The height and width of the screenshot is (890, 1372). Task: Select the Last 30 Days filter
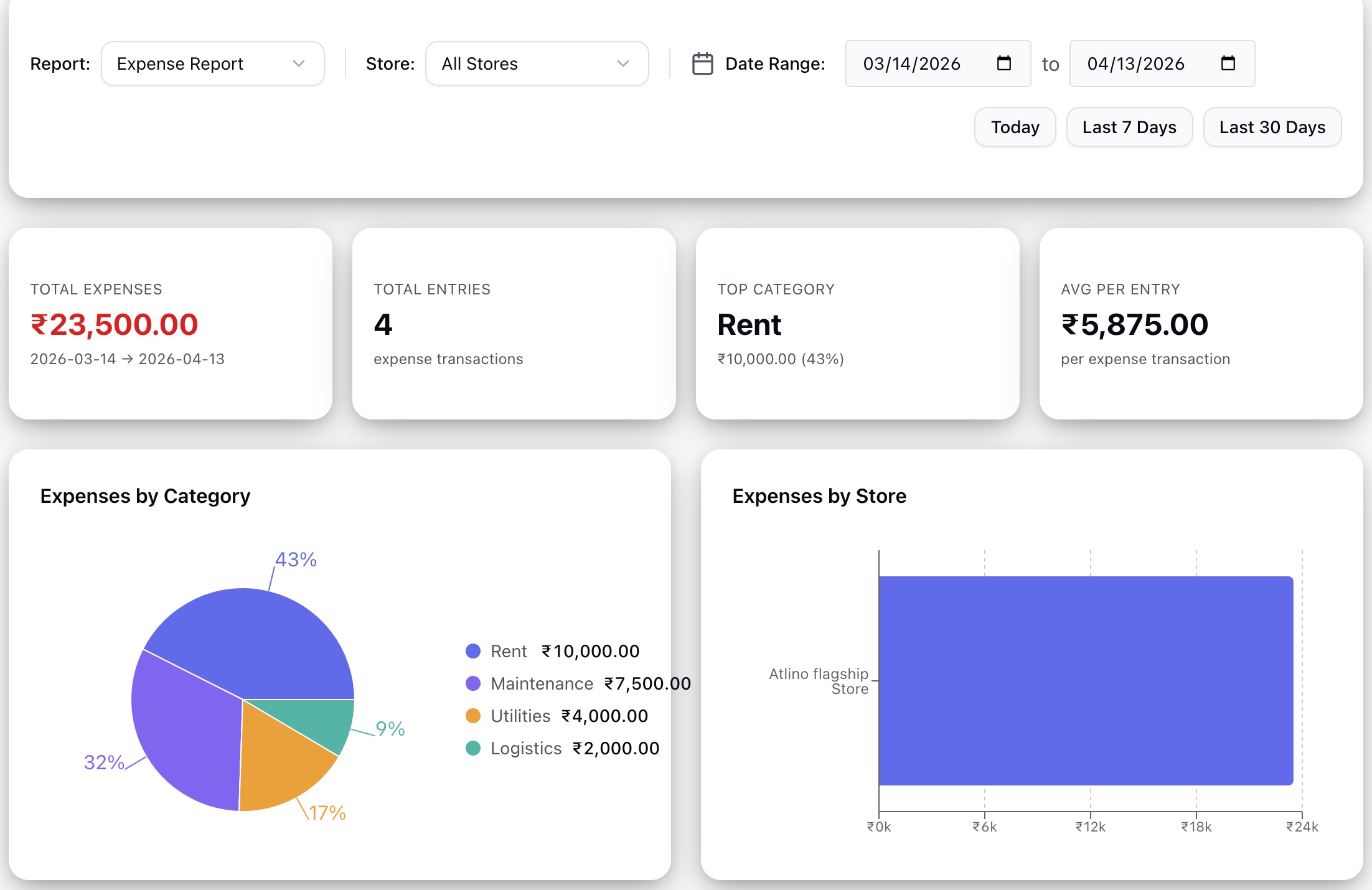pyautogui.click(x=1272, y=127)
